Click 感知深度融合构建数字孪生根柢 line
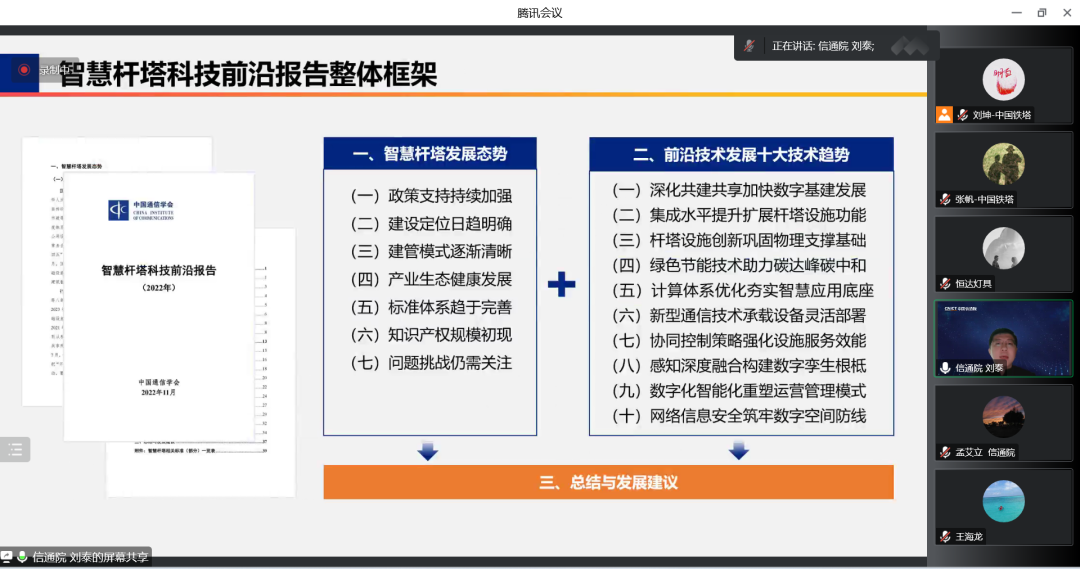Viewport: 1080px width, 569px height. 739,366
